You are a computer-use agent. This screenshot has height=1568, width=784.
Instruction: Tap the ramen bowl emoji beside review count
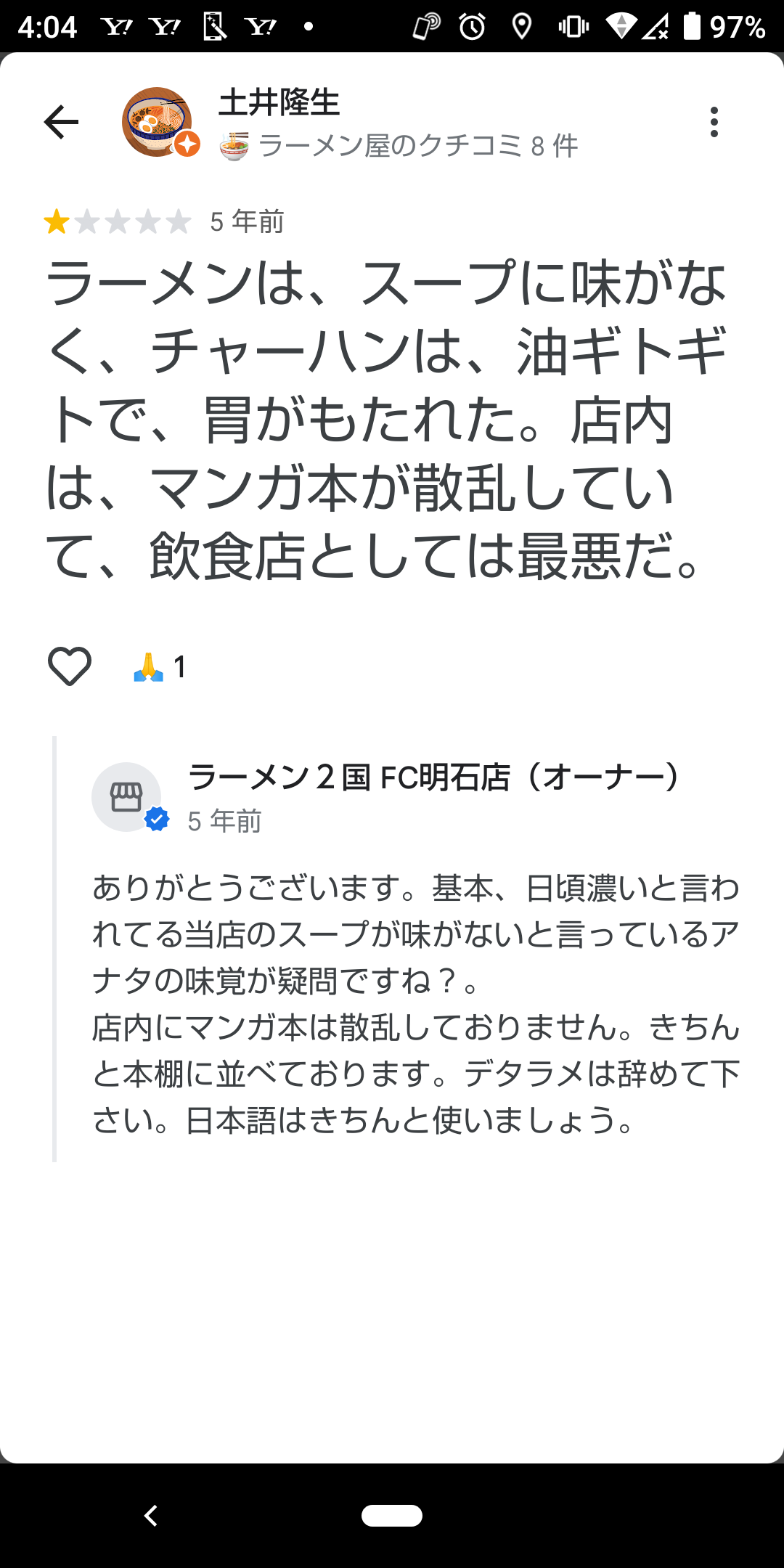click(x=234, y=146)
